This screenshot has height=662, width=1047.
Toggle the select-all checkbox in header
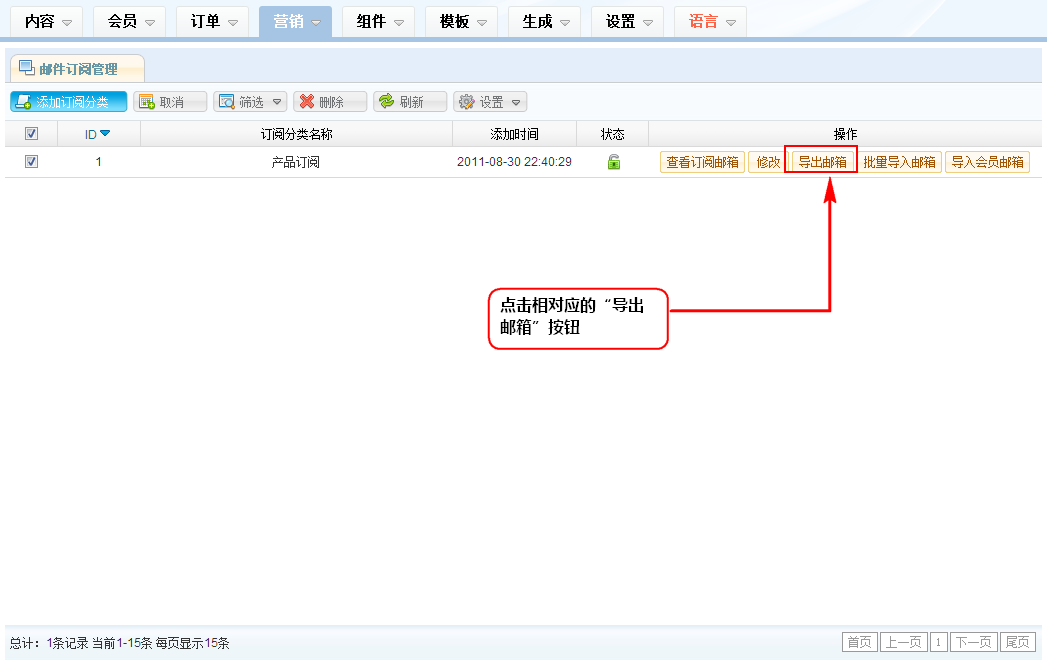point(31,134)
